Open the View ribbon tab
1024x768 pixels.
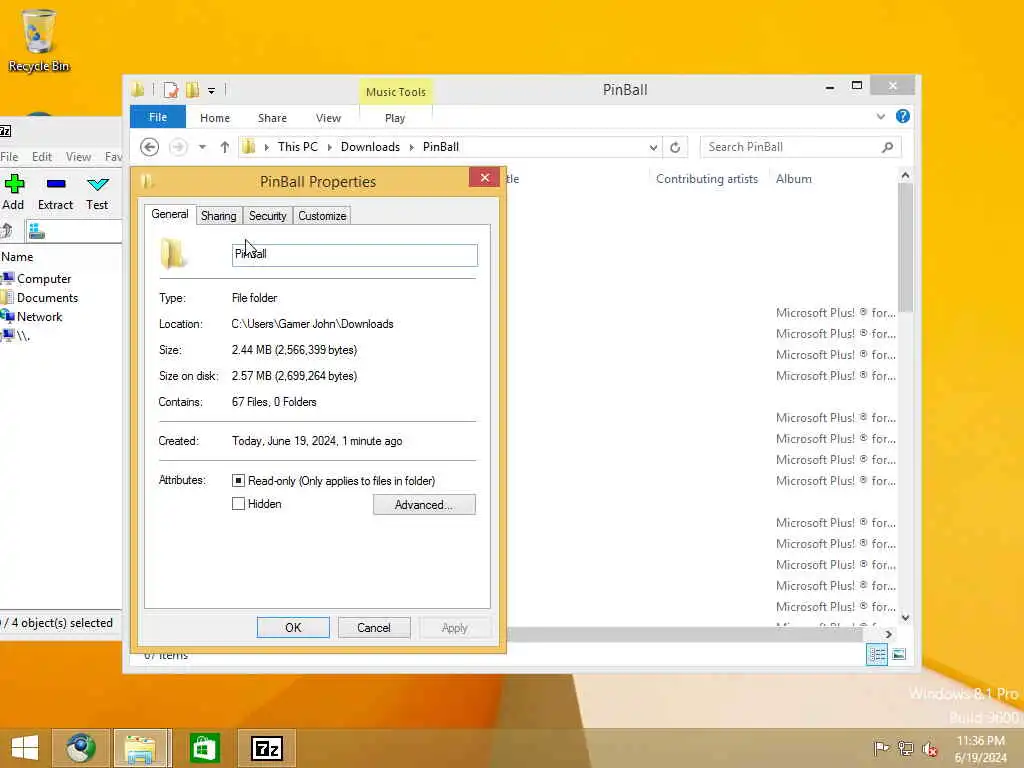click(x=328, y=118)
